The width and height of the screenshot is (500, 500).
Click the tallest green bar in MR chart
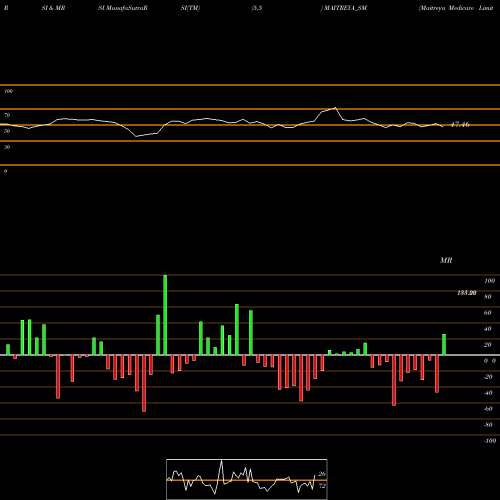[165, 315]
